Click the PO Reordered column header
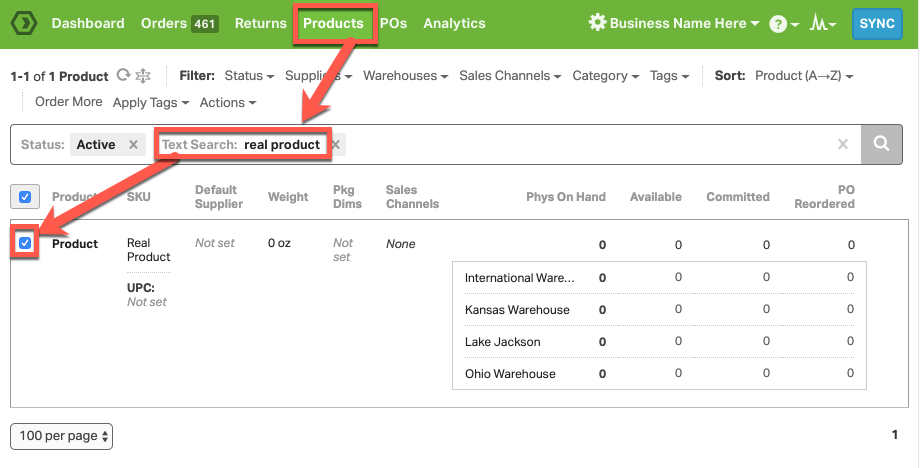 [824, 197]
